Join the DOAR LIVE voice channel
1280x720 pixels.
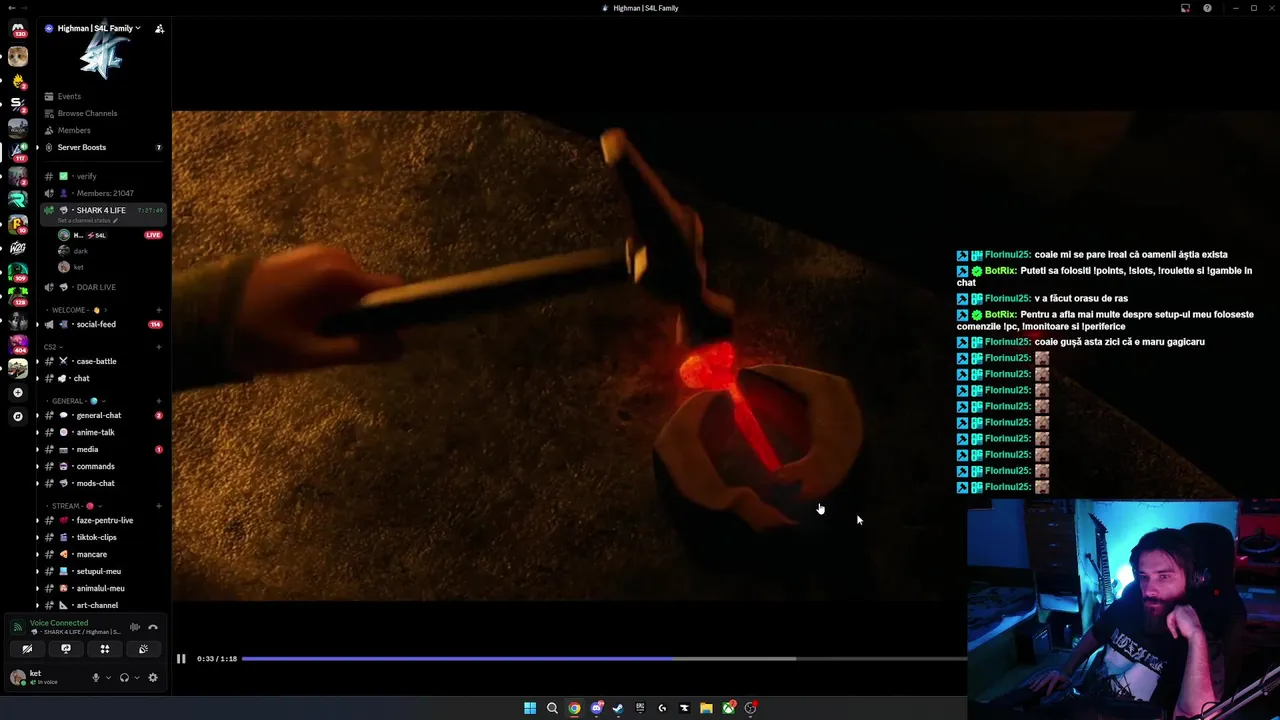tap(96, 287)
